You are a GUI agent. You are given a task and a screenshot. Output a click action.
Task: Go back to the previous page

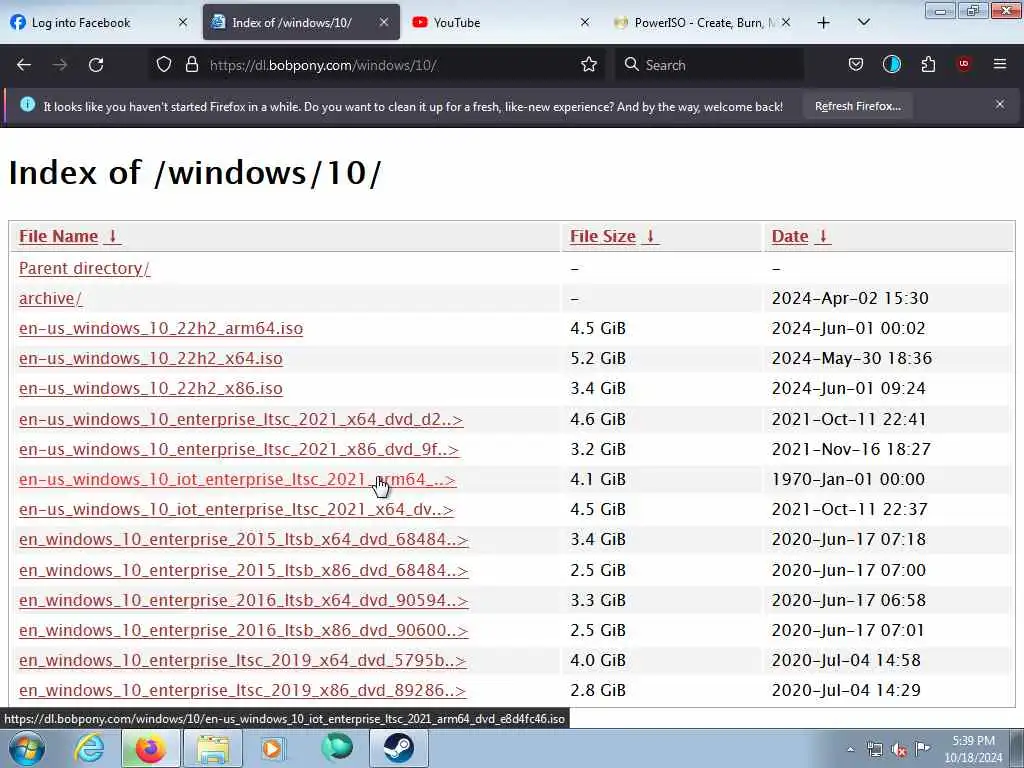(x=24, y=65)
